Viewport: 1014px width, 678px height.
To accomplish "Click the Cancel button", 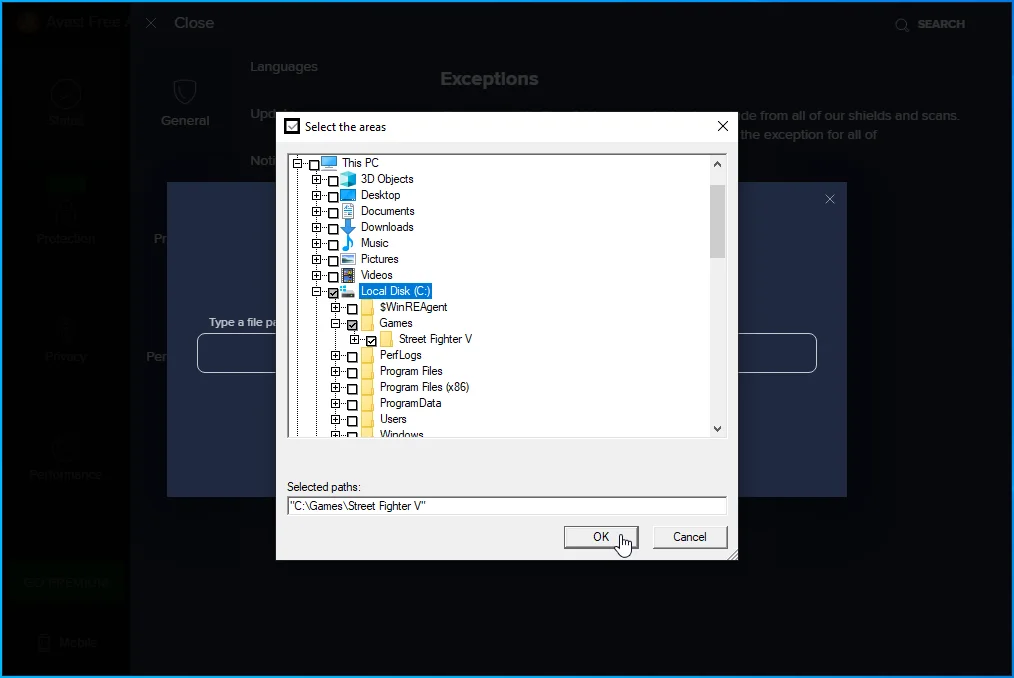I will point(689,537).
